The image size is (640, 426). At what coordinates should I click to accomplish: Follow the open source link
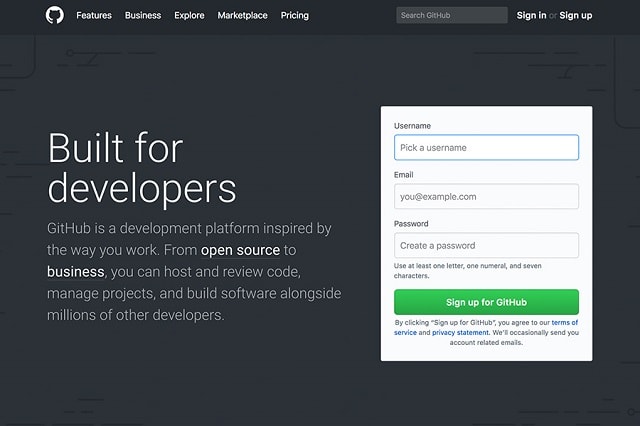tap(240, 250)
